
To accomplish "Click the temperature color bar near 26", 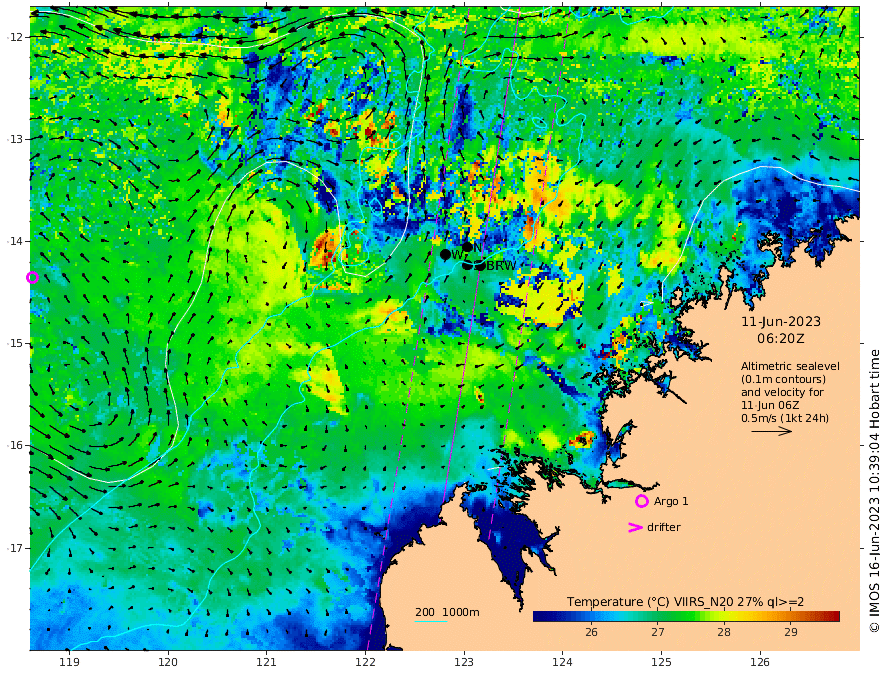I will [591, 616].
